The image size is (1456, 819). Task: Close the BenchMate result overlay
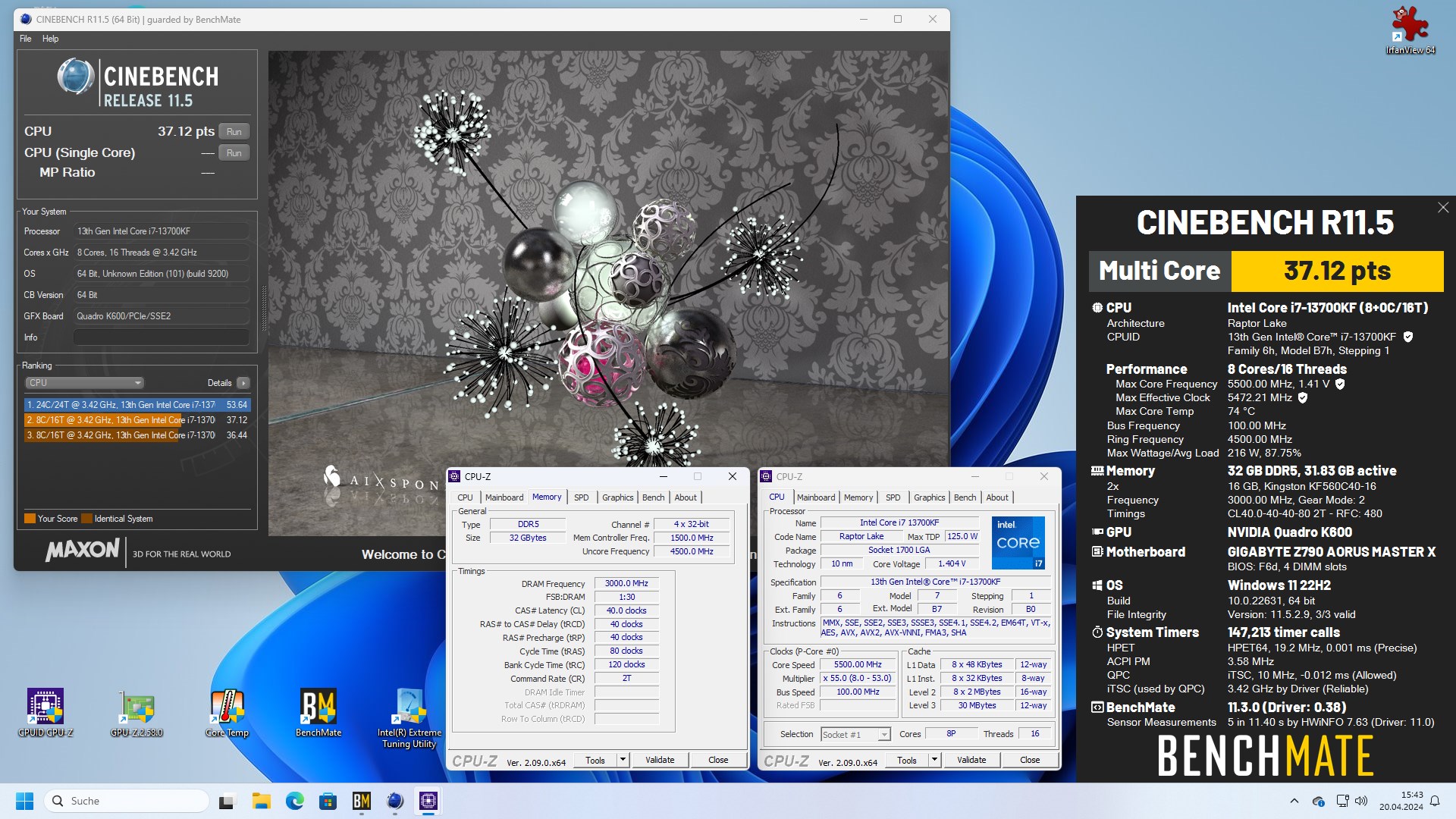point(1442,208)
